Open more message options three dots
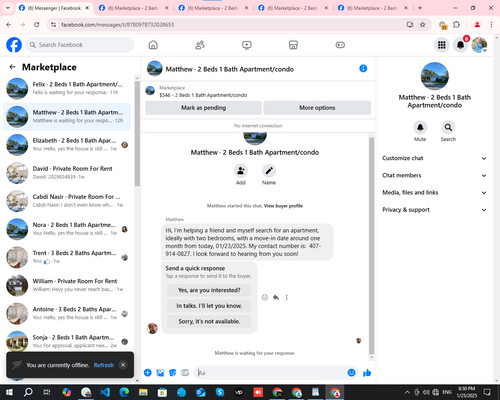500x400 pixels. point(287,297)
